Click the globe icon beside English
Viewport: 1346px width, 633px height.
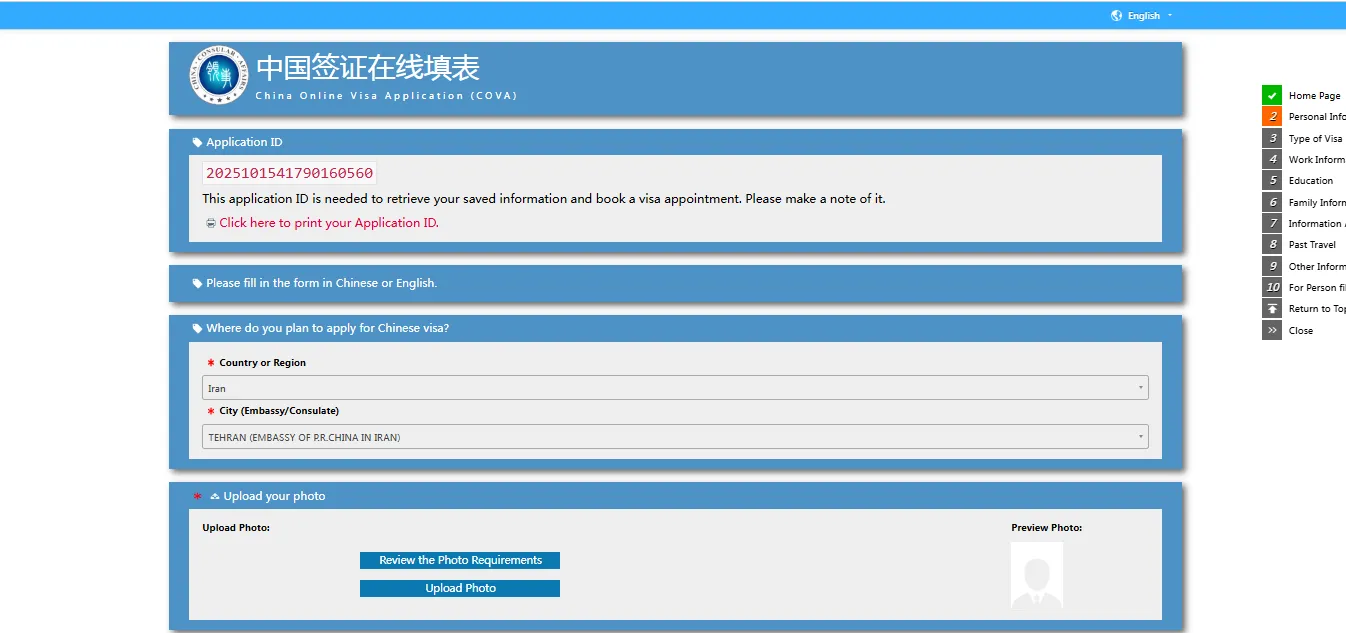point(1116,15)
